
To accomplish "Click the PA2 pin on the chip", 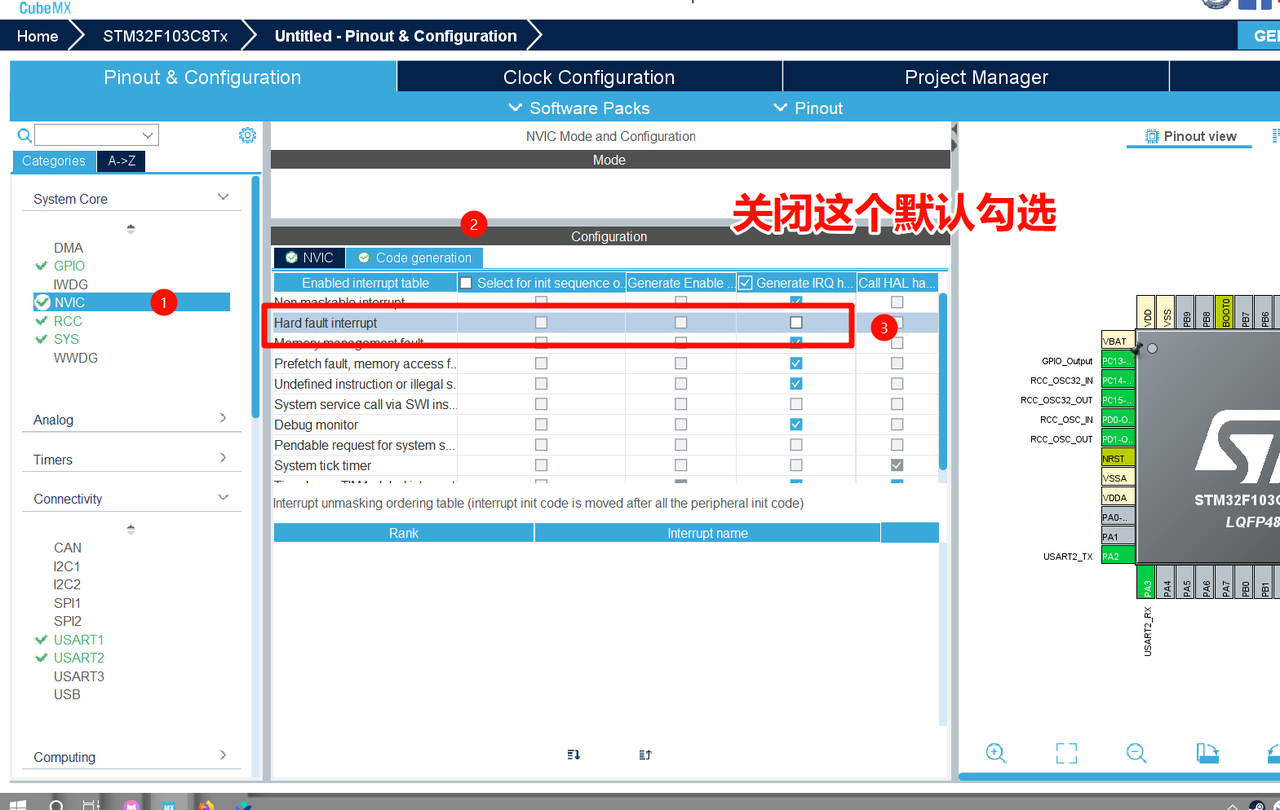I will tap(1118, 556).
